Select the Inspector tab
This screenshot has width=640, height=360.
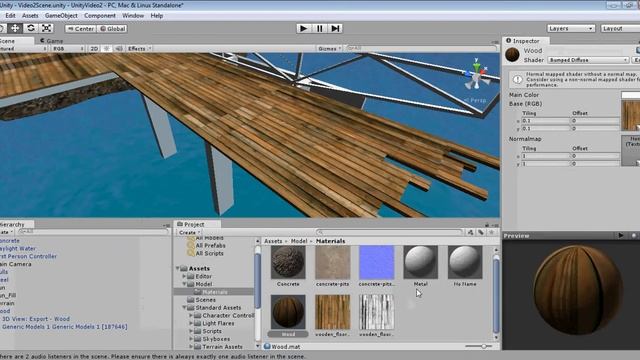[x=526, y=41]
